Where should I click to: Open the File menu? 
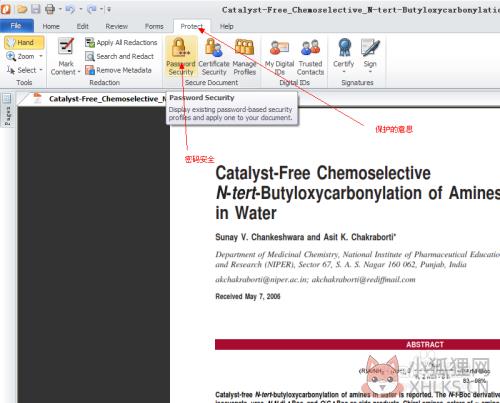coord(16,26)
